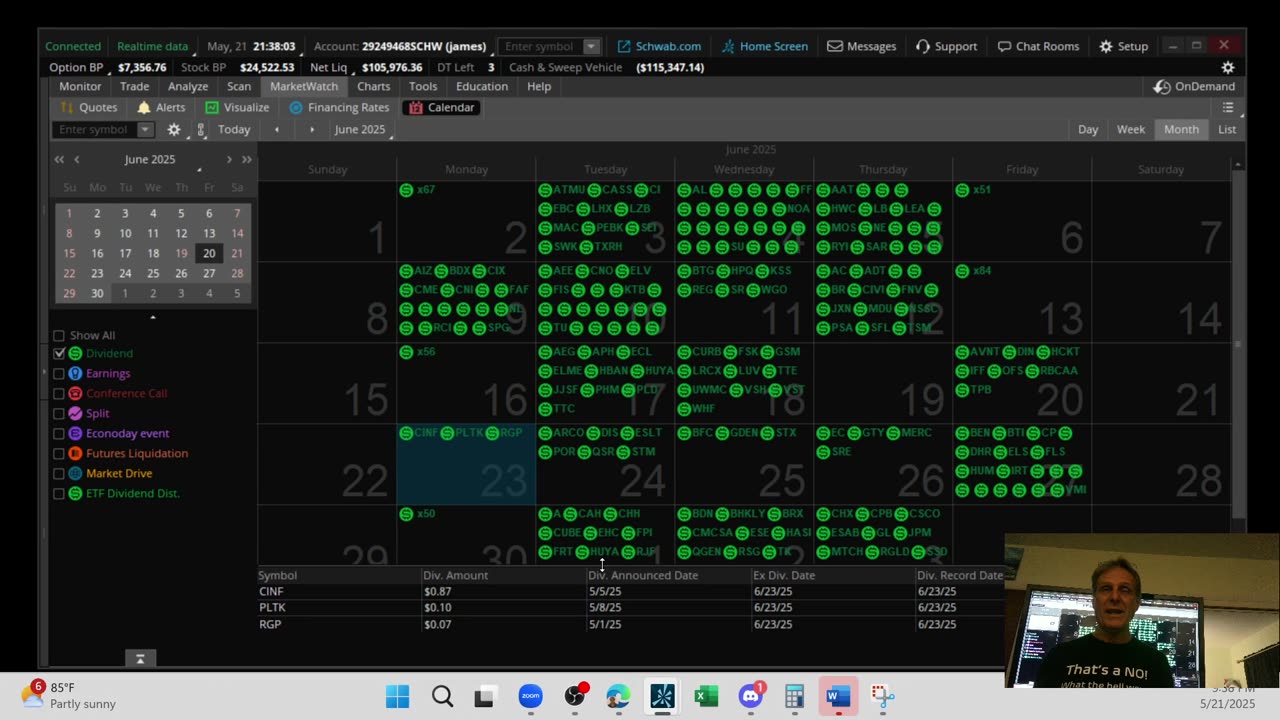This screenshot has width=1280, height=720.
Task: Launch OnDemand mode
Action: point(1194,87)
